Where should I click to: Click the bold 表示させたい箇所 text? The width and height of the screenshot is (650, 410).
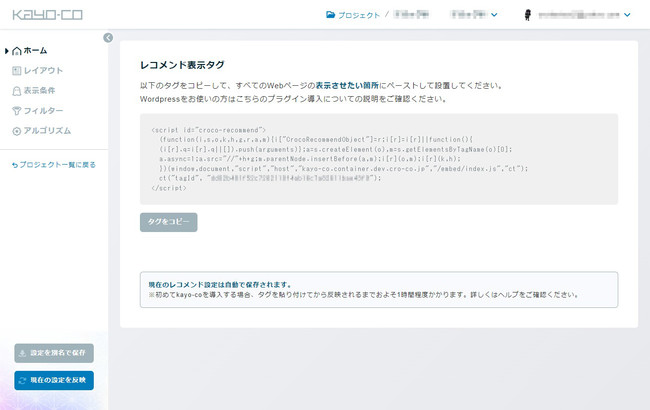(350, 86)
